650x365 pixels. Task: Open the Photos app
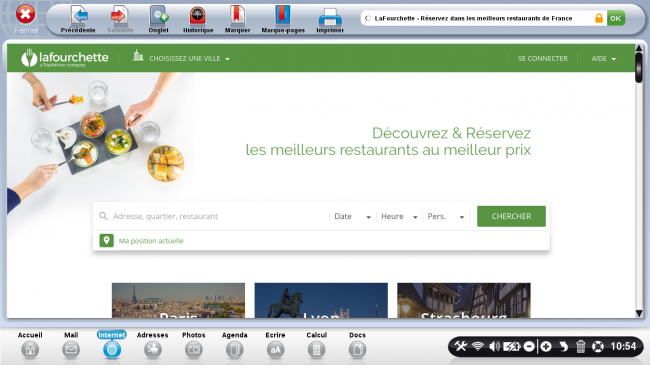pyautogui.click(x=194, y=345)
